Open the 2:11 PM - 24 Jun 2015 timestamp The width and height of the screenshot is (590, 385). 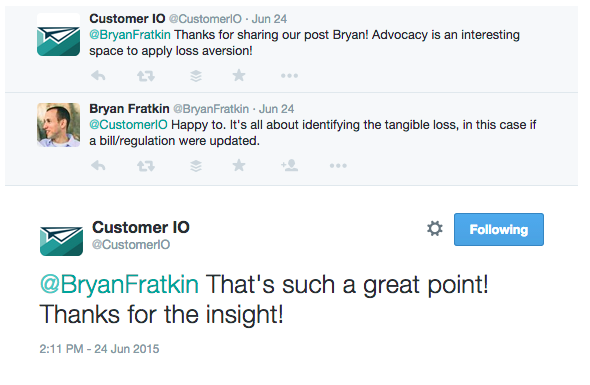tap(99, 349)
